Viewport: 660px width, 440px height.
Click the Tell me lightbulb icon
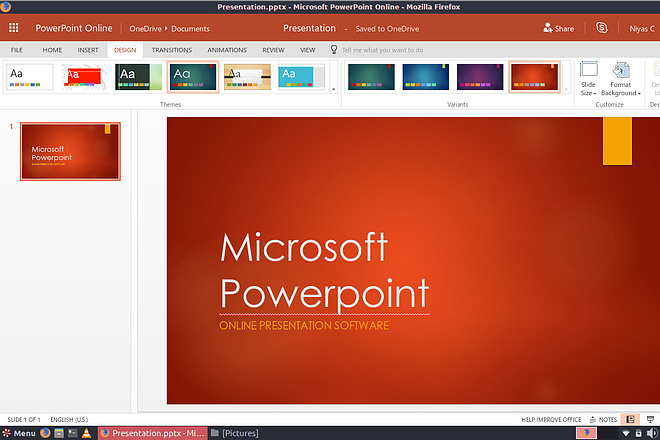pyautogui.click(x=334, y=50)
